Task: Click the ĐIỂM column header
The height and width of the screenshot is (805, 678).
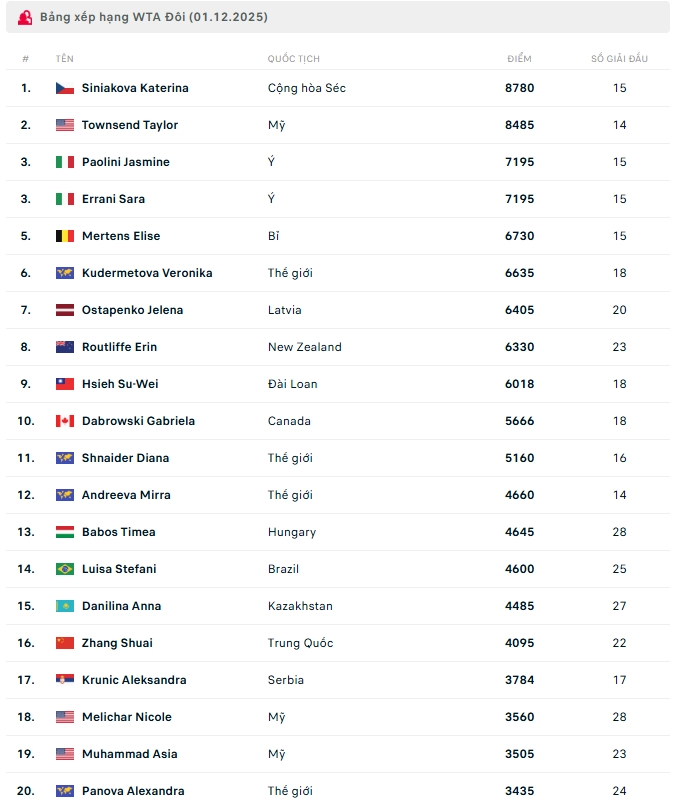Action: pos(519,59)
